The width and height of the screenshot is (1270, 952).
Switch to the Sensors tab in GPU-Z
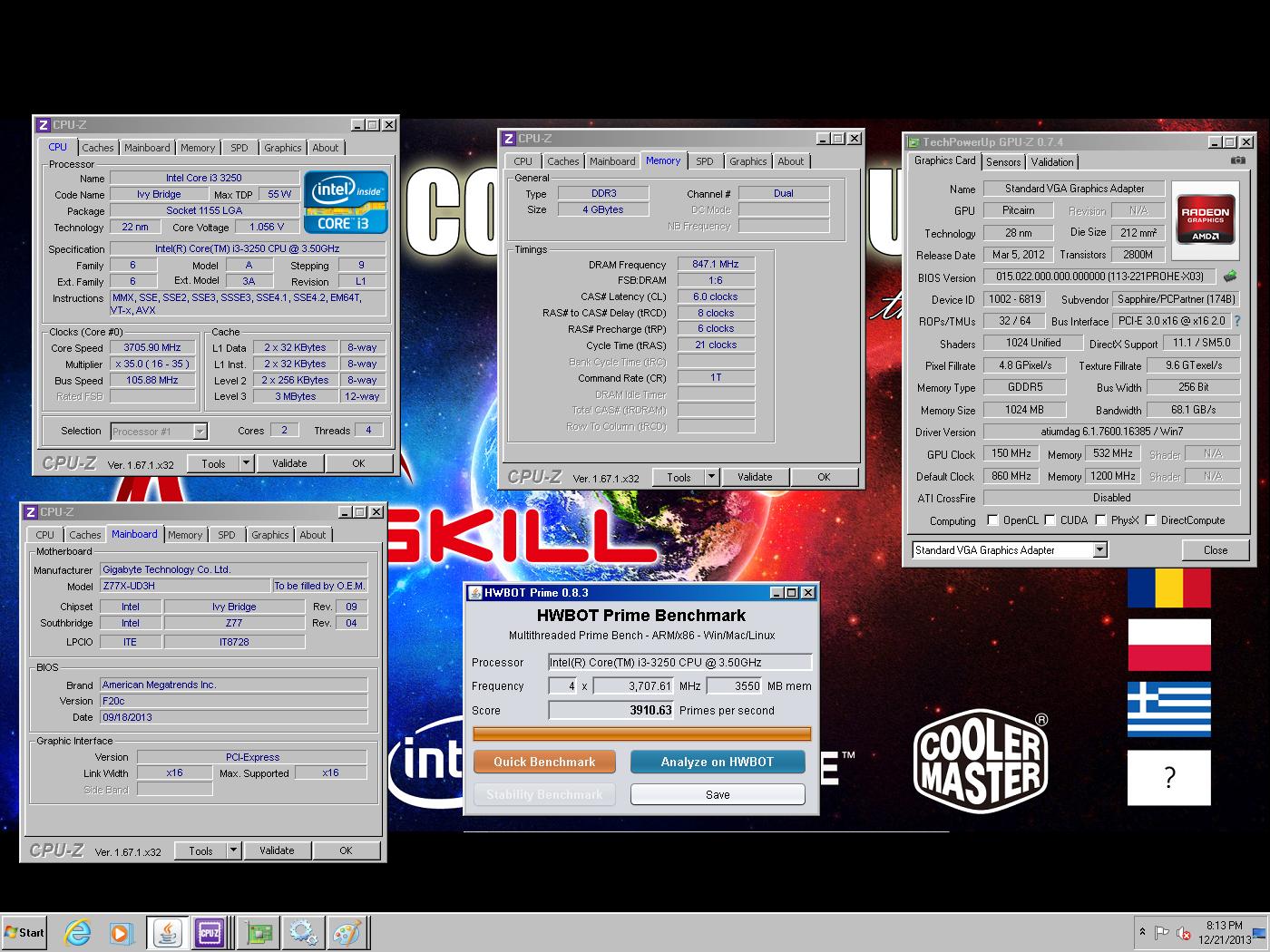[x=1003, y=162]
